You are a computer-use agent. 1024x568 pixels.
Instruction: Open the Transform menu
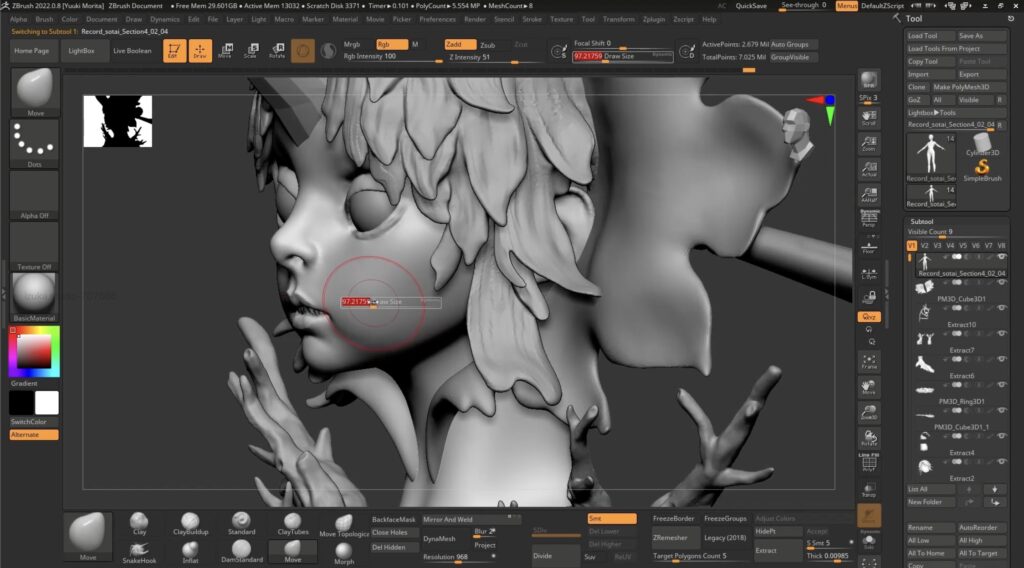pyautogui.click(x=619, y=19)
